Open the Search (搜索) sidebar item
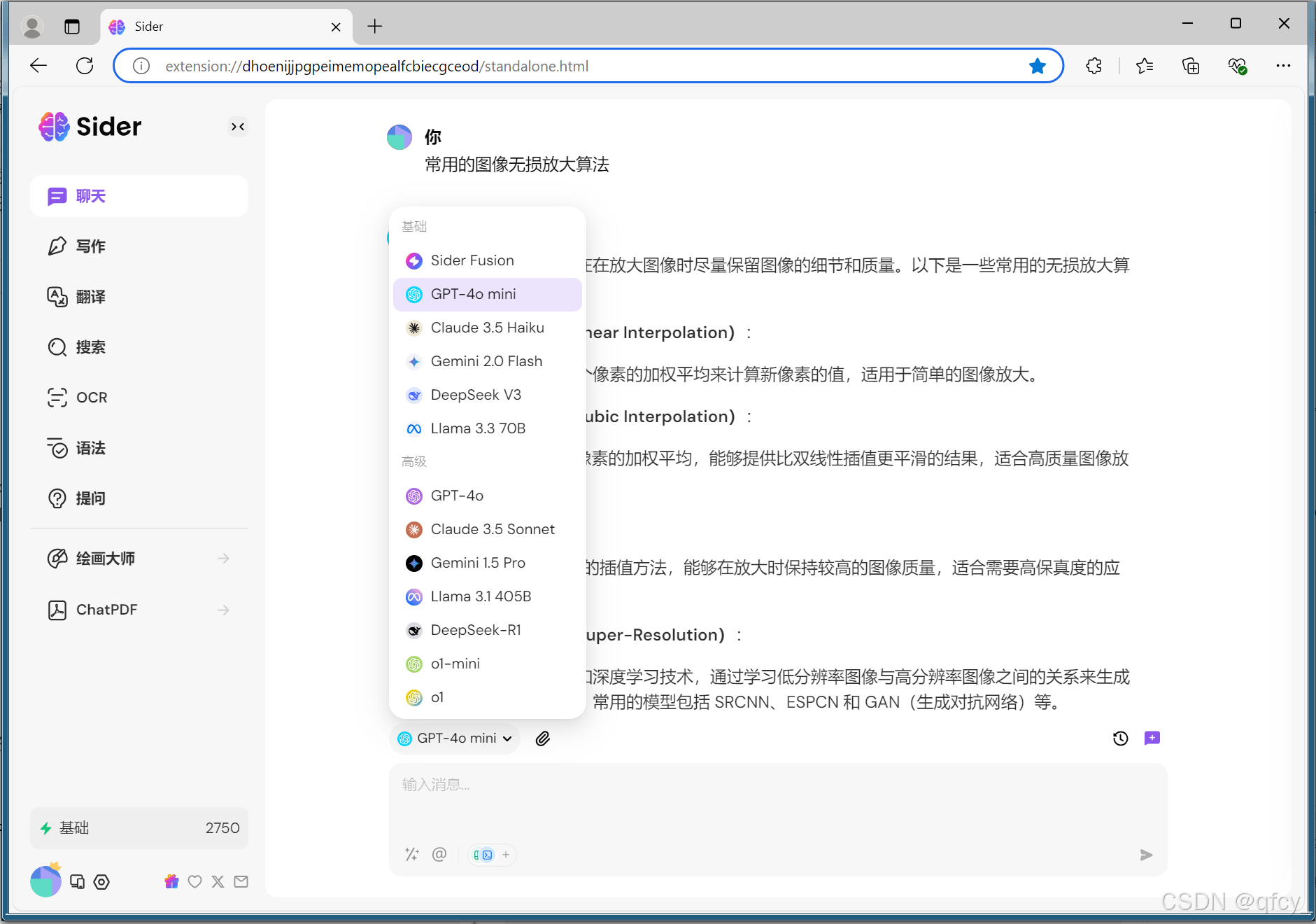This screenshot has width=1316, height=924. point(139,347)
